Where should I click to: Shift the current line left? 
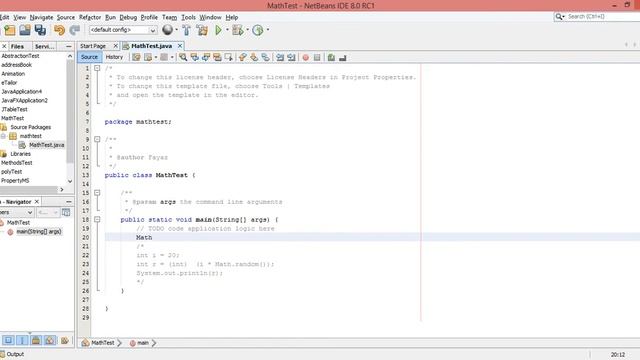click(280, 57)
